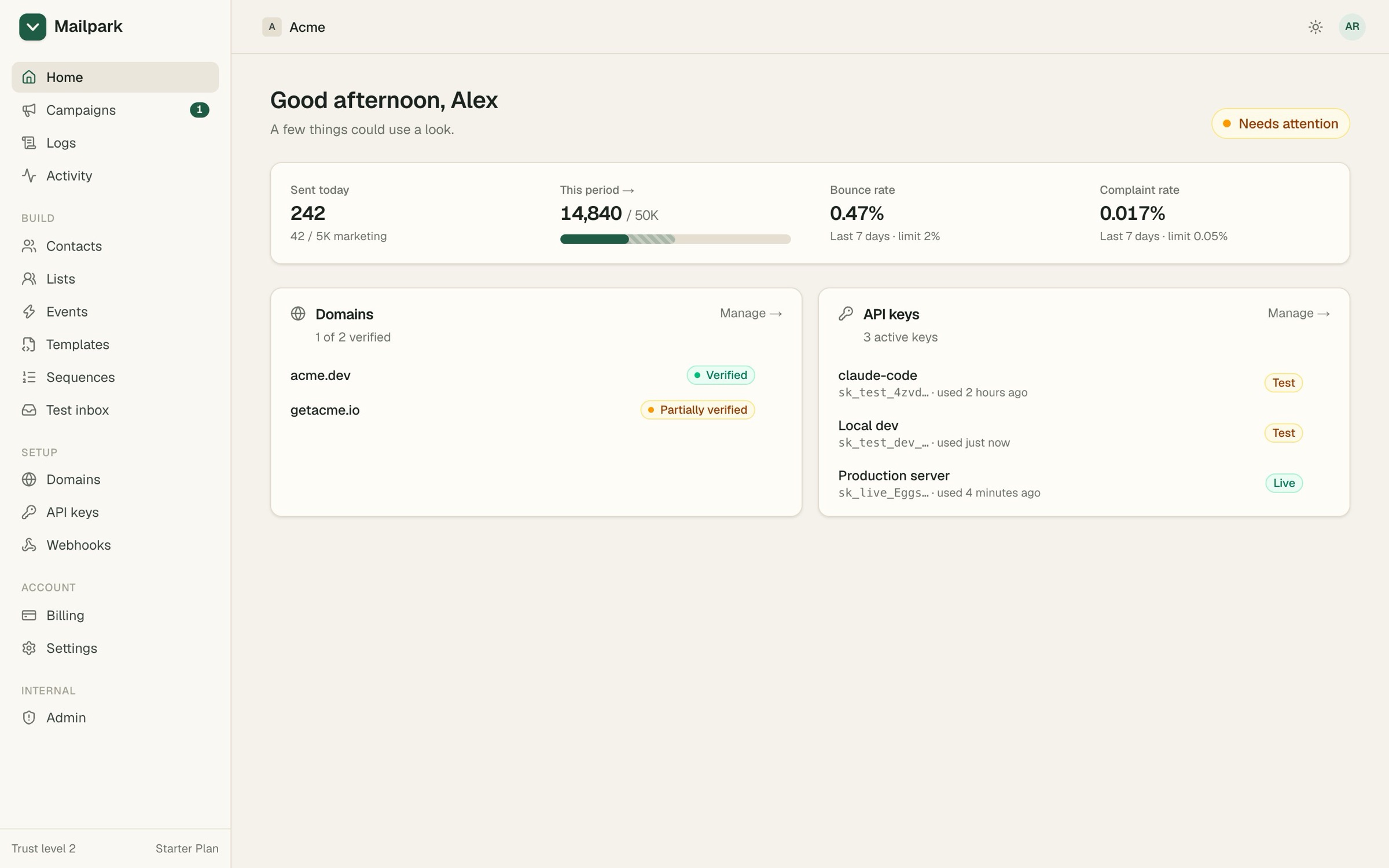The height and width of the screenshot is (868, 1389).
Task: Click the sk_live_Eggs key string
Action: pyautogui.click(x=883, y=493)
